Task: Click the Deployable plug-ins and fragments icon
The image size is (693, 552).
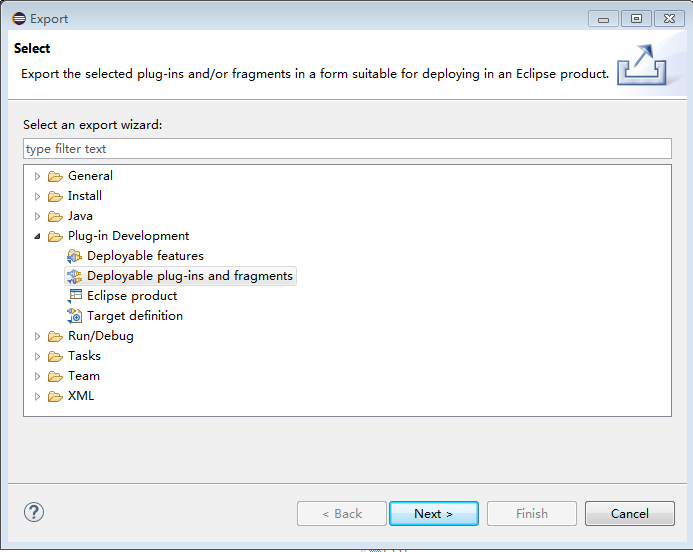Action: pos(74,276)
